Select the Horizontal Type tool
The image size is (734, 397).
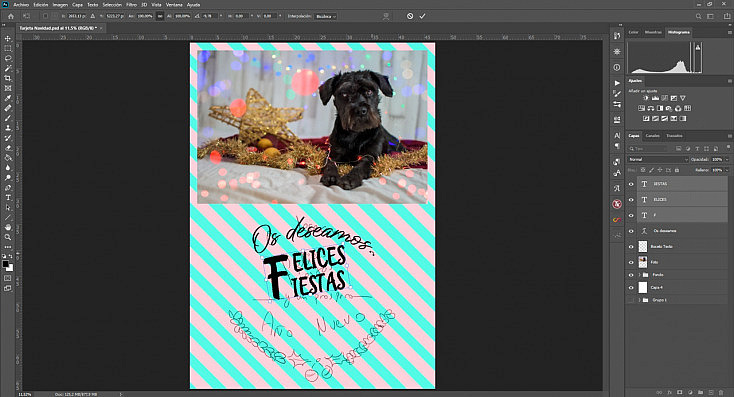point(8,198)
